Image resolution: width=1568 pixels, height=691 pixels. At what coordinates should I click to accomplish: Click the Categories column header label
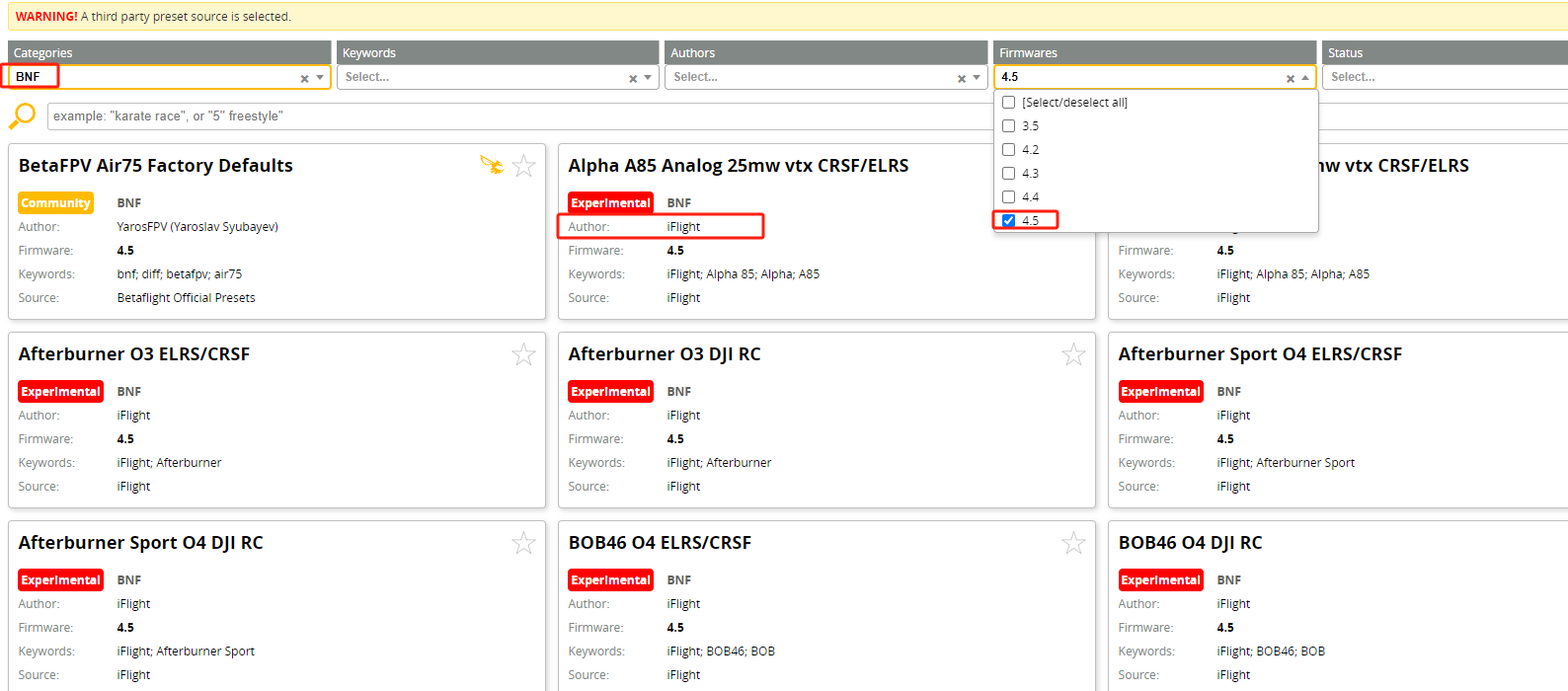[x=42, y=53]
